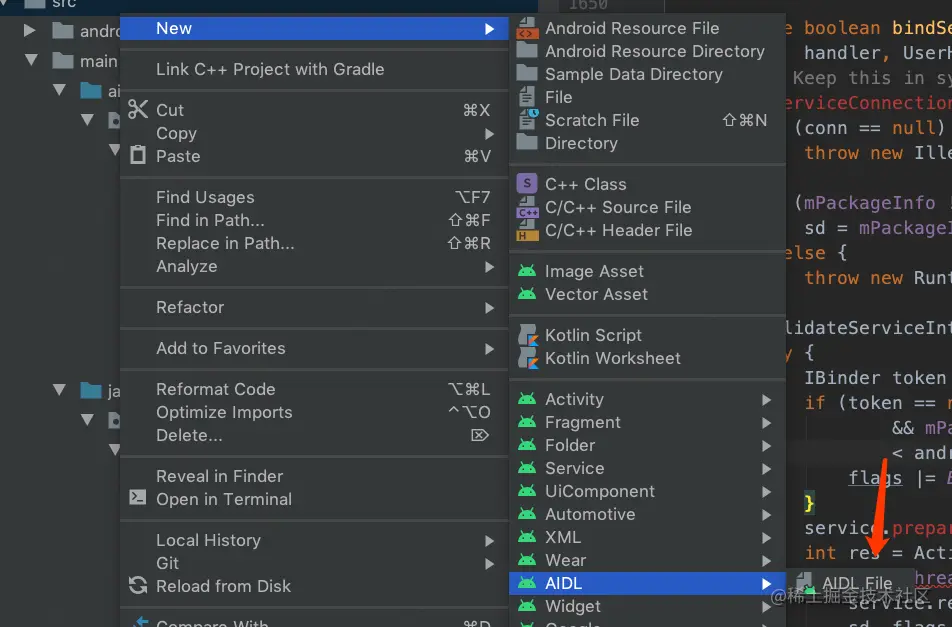Expand the Wear submenu arrow
Image resolution: width=952 pixels, height=627 pixels.
pos(767,561)
